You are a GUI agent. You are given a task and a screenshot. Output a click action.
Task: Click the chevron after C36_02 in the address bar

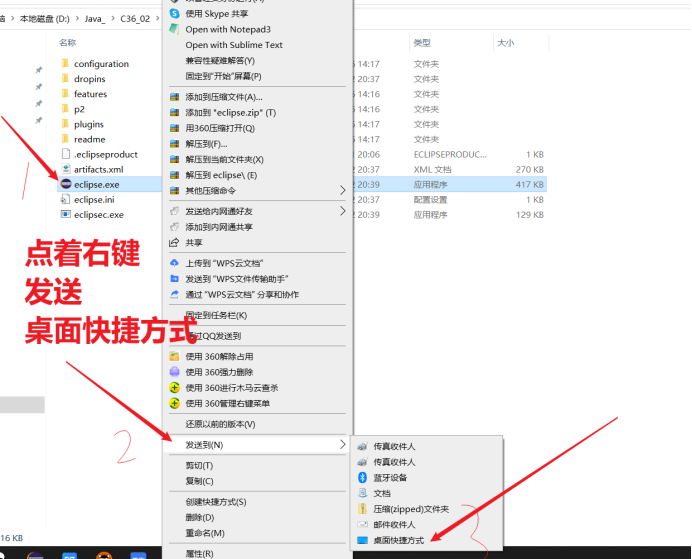[x=157, y=19]
